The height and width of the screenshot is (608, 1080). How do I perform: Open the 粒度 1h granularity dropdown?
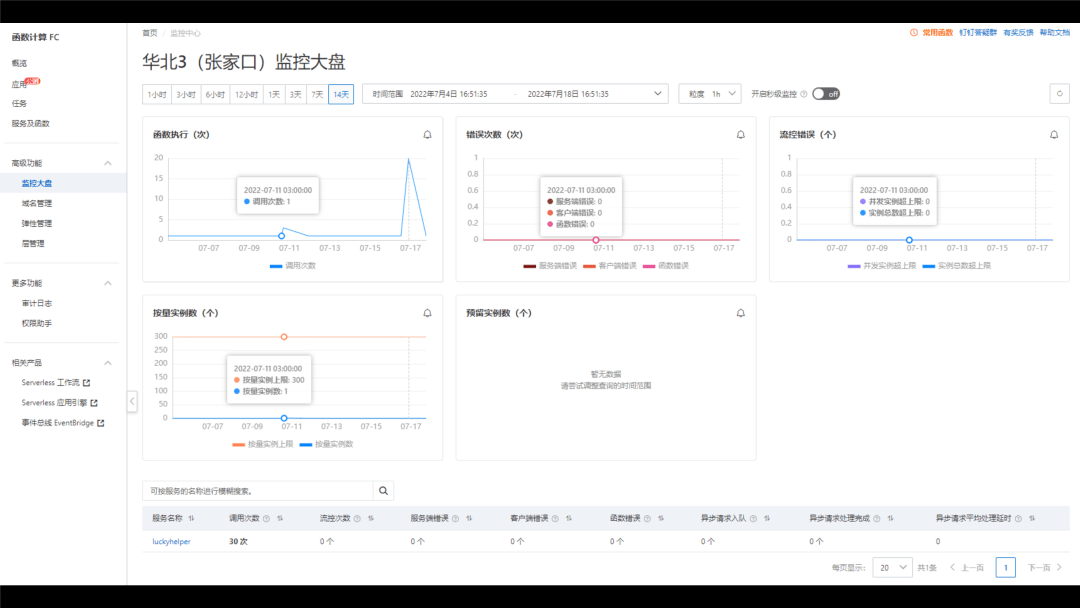click(709, 94)
